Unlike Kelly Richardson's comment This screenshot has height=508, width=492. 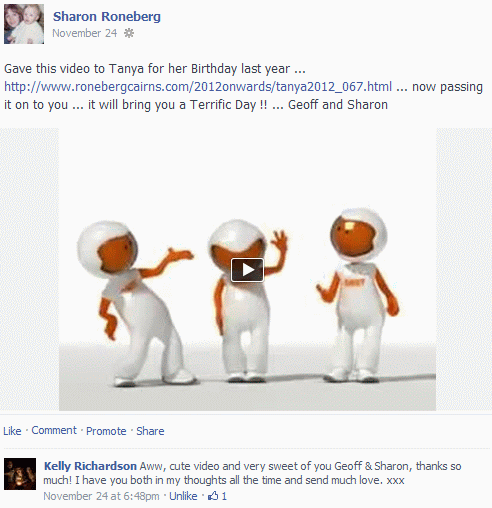point(183,496)
